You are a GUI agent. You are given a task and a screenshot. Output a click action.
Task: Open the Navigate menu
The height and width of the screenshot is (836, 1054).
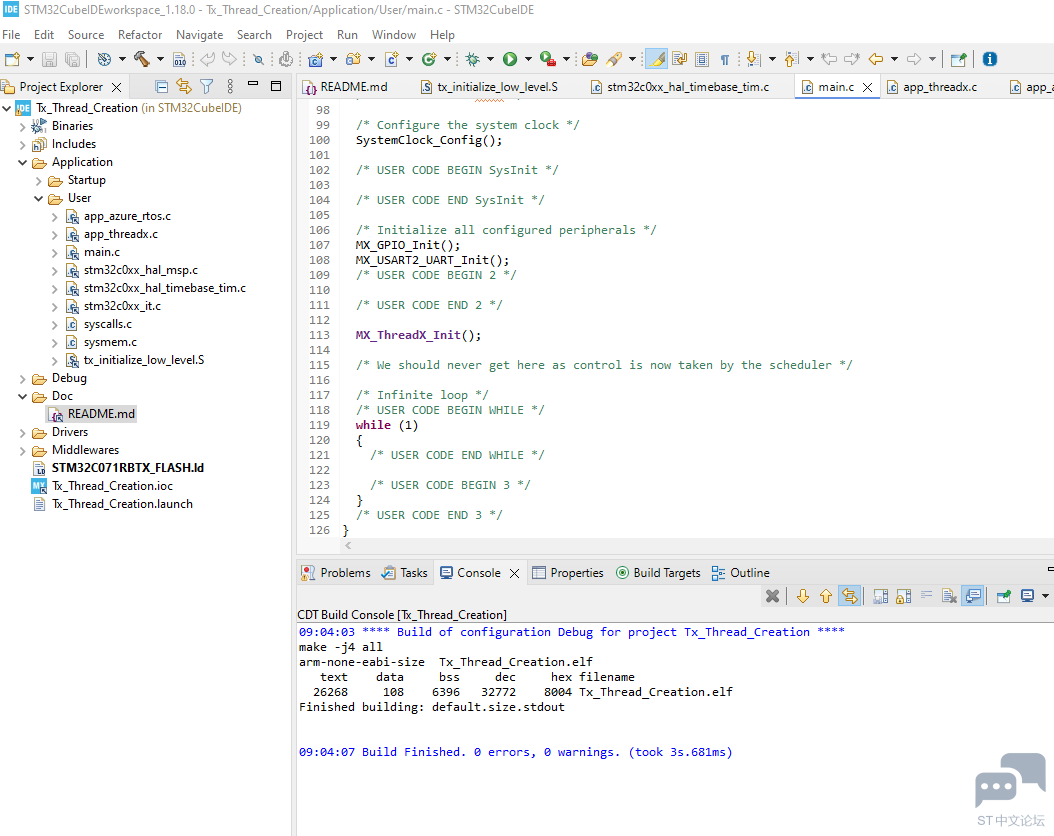click(x=200, y=35)
